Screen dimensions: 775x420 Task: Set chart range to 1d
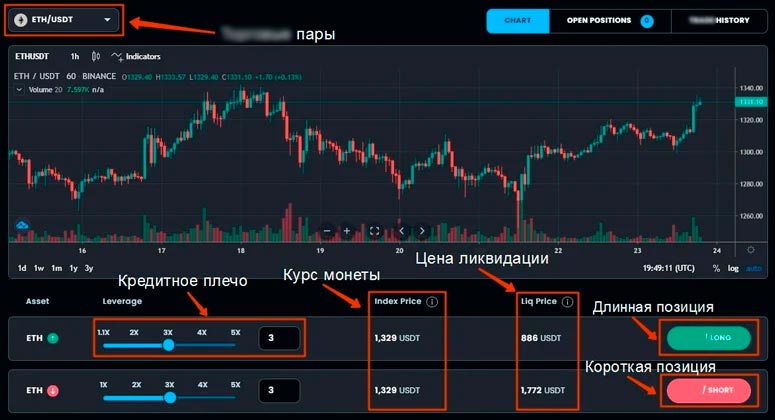[22, 268]
